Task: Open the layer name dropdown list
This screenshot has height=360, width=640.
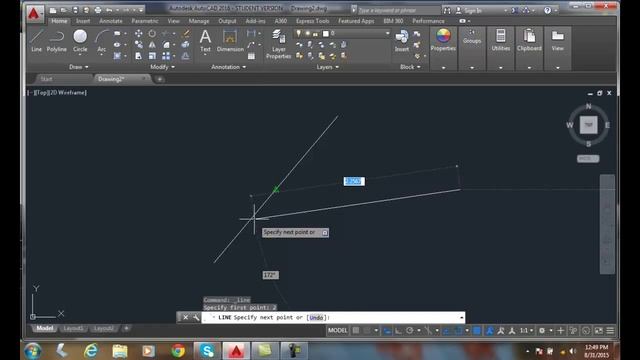Action: [387, 33]
